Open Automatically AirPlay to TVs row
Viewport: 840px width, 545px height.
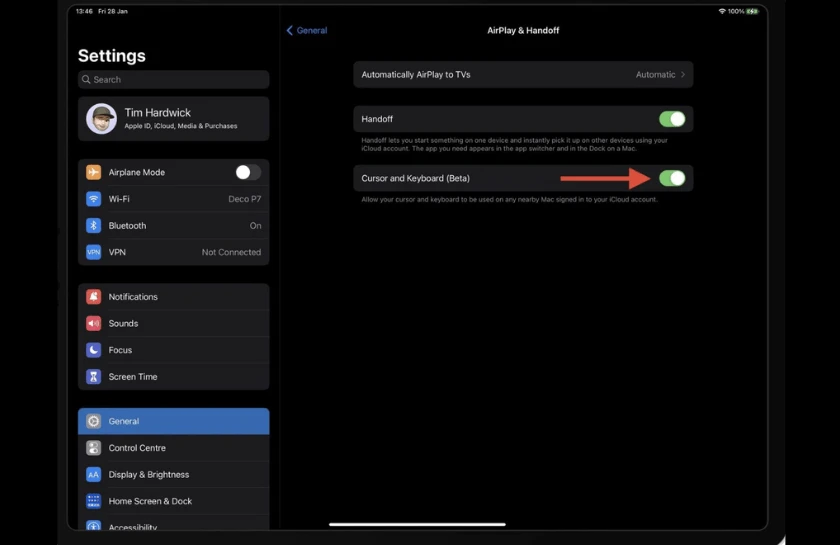pyautogui.click(x=523, y=74)
